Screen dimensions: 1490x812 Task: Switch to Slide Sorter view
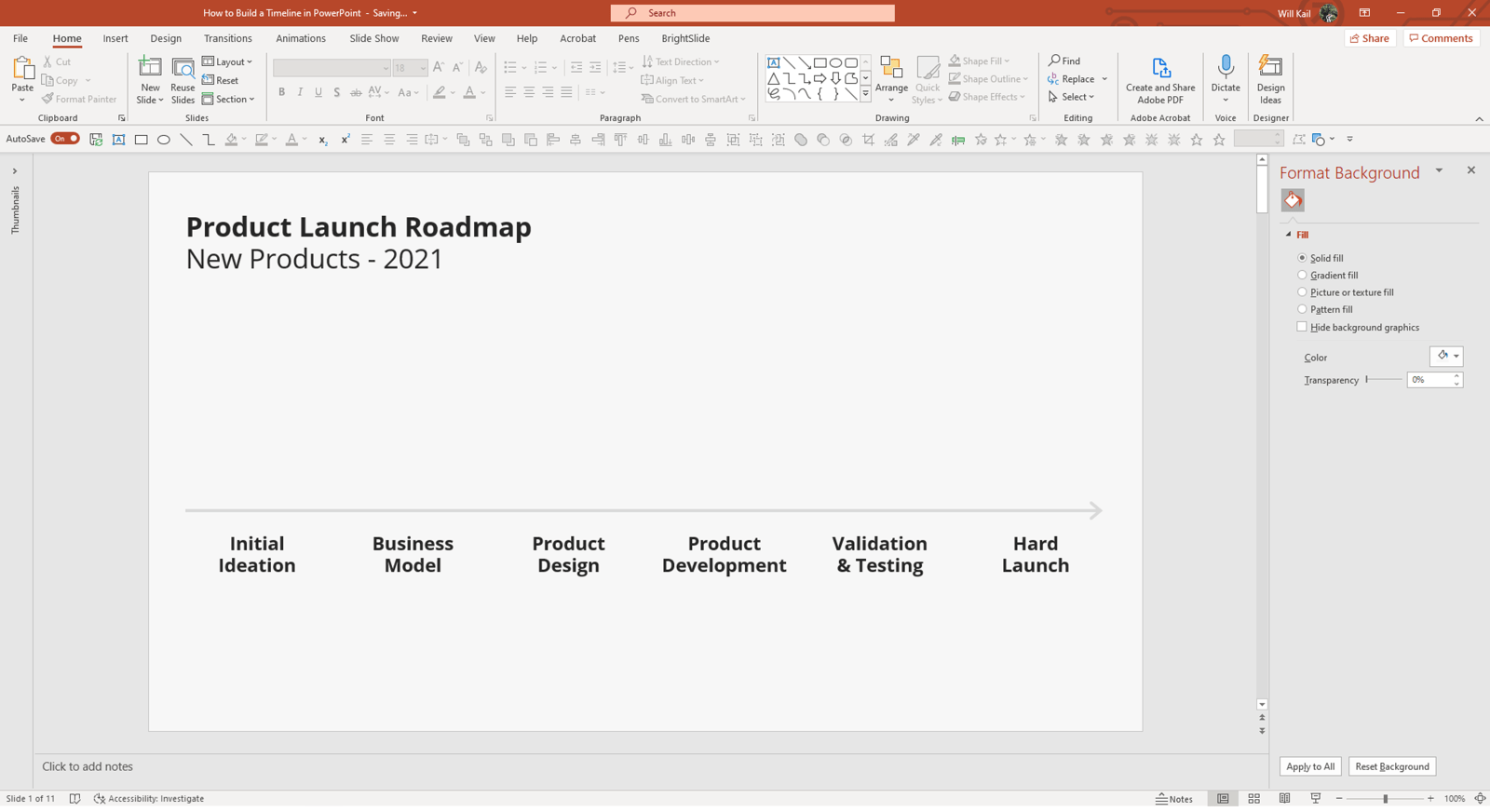[x=1253, y=799]
